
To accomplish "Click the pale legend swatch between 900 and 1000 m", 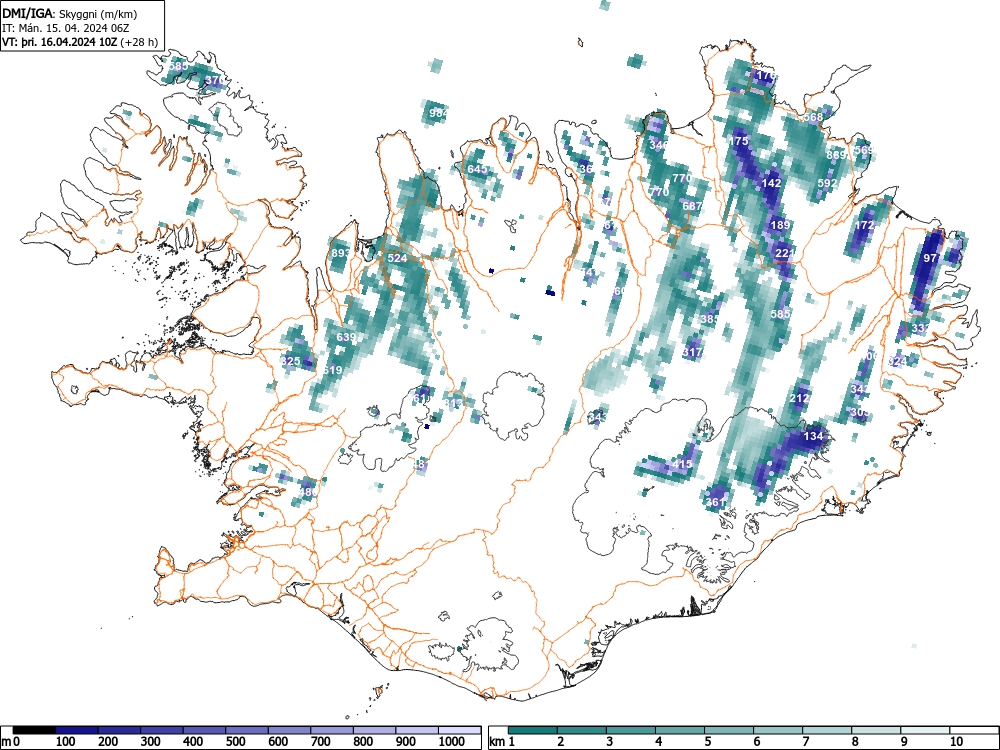I will point(417,730).
